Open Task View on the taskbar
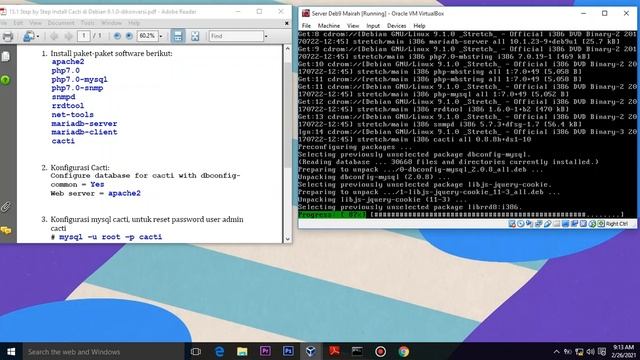 [196, 351]
